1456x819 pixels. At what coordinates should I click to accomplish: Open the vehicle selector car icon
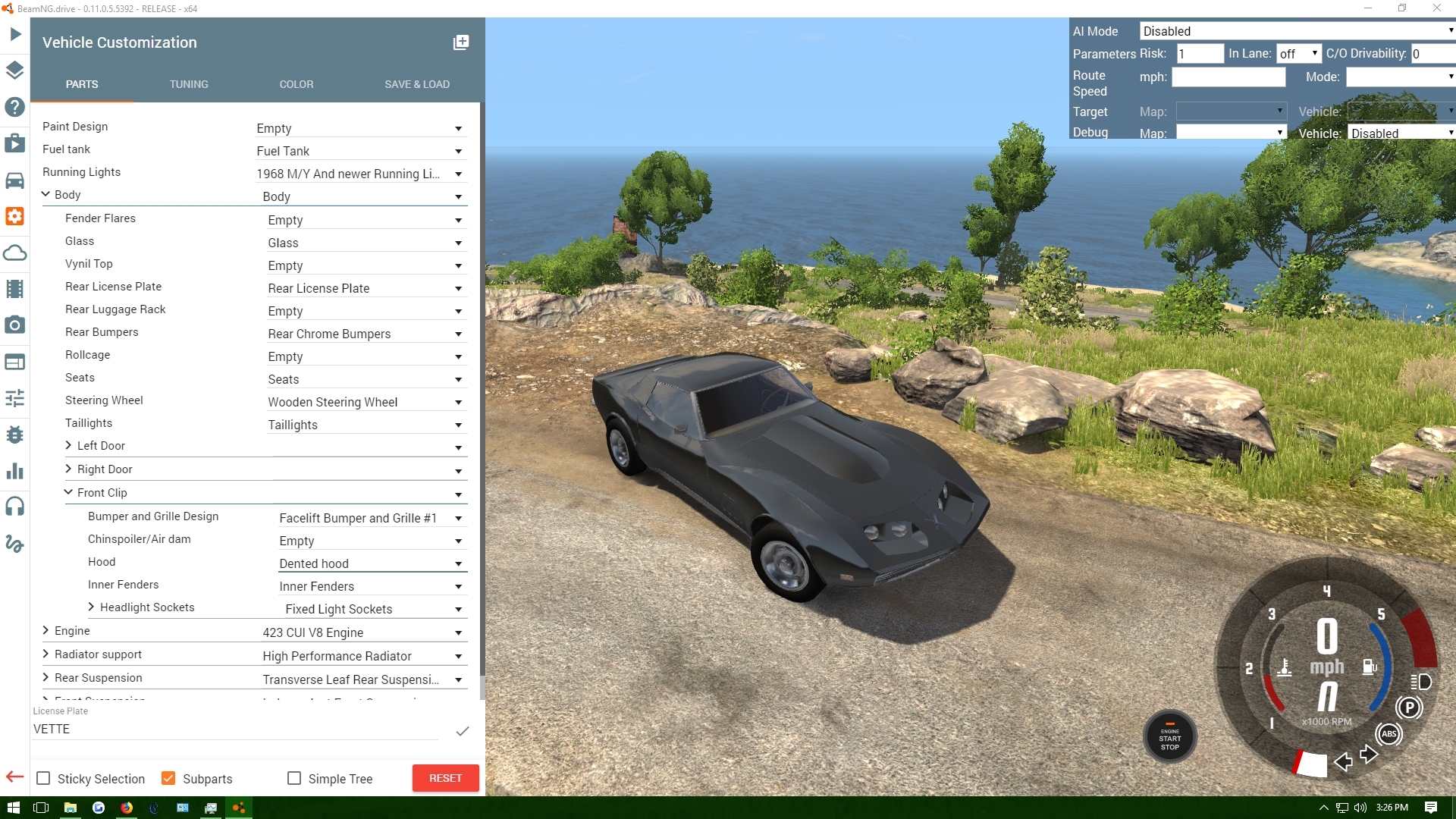click(15, 180)
